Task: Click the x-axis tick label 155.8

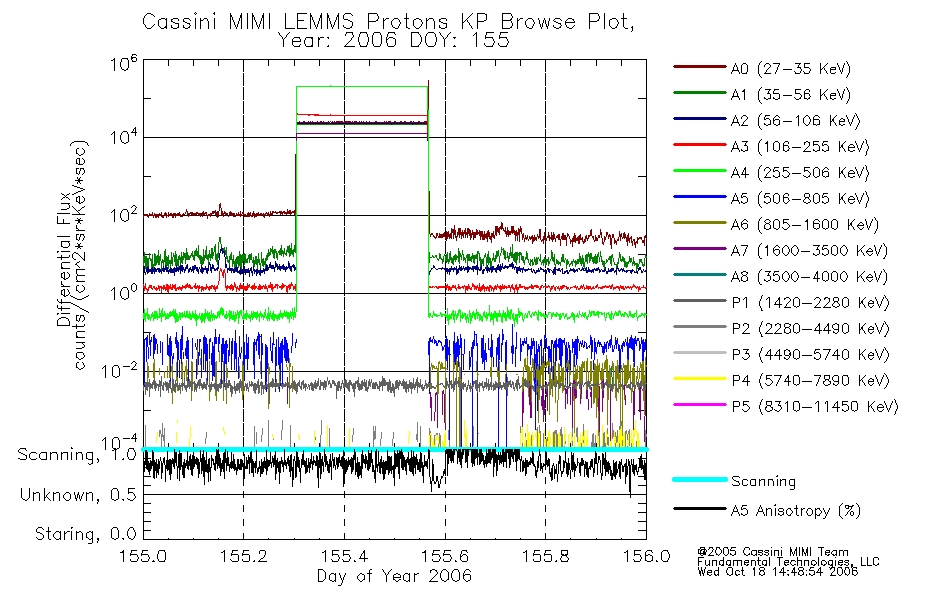Action: (x=546, y=556)
